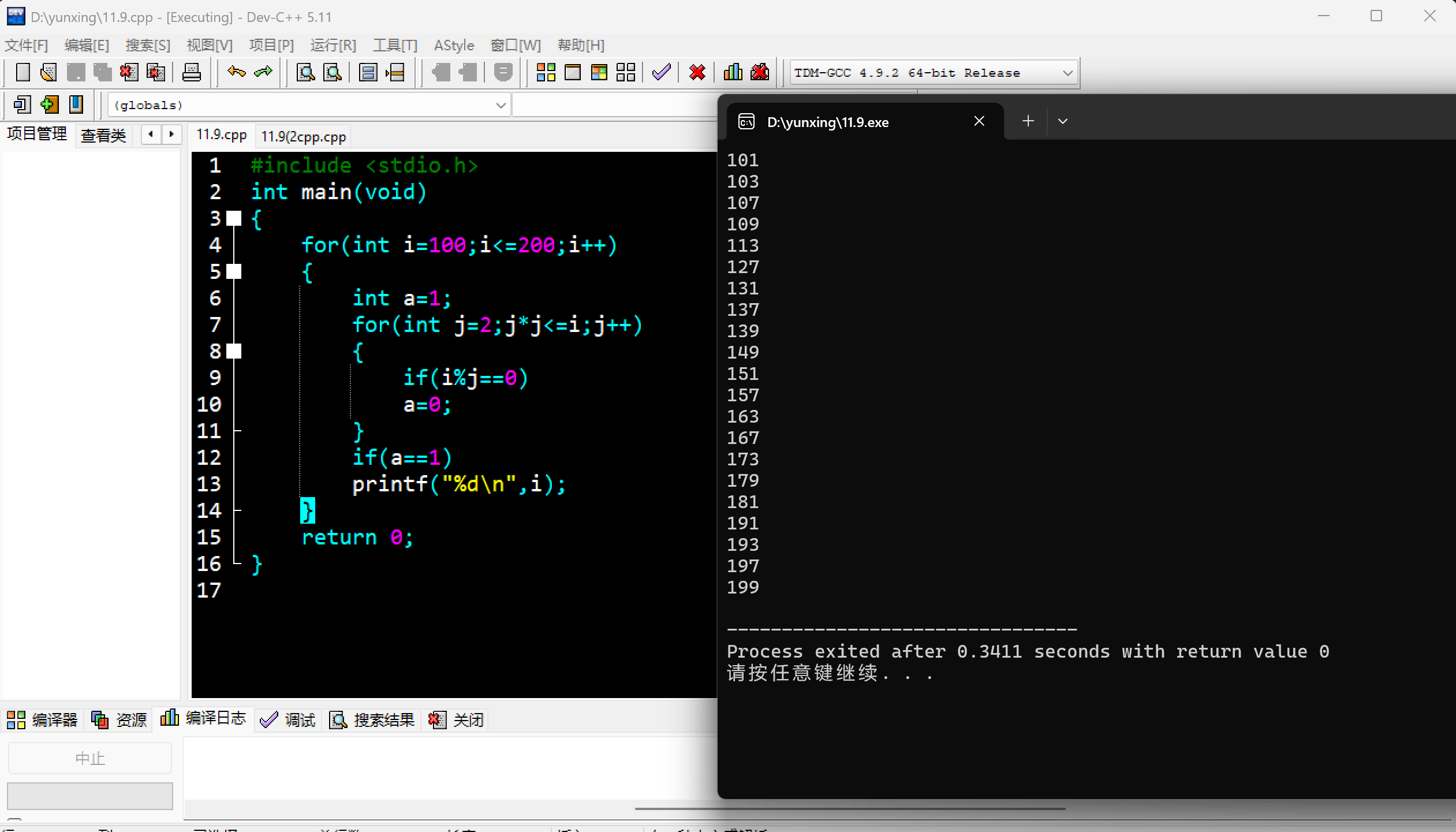
Task: Expand the (globals) scope dropdown
Action: [501, 105]
